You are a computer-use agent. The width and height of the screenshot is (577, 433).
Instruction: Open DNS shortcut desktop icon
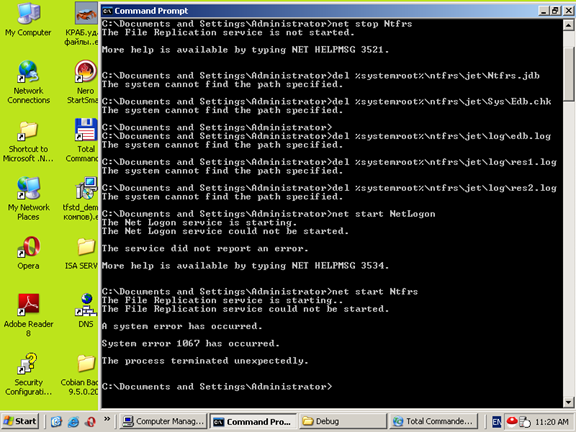coord(86,310)
